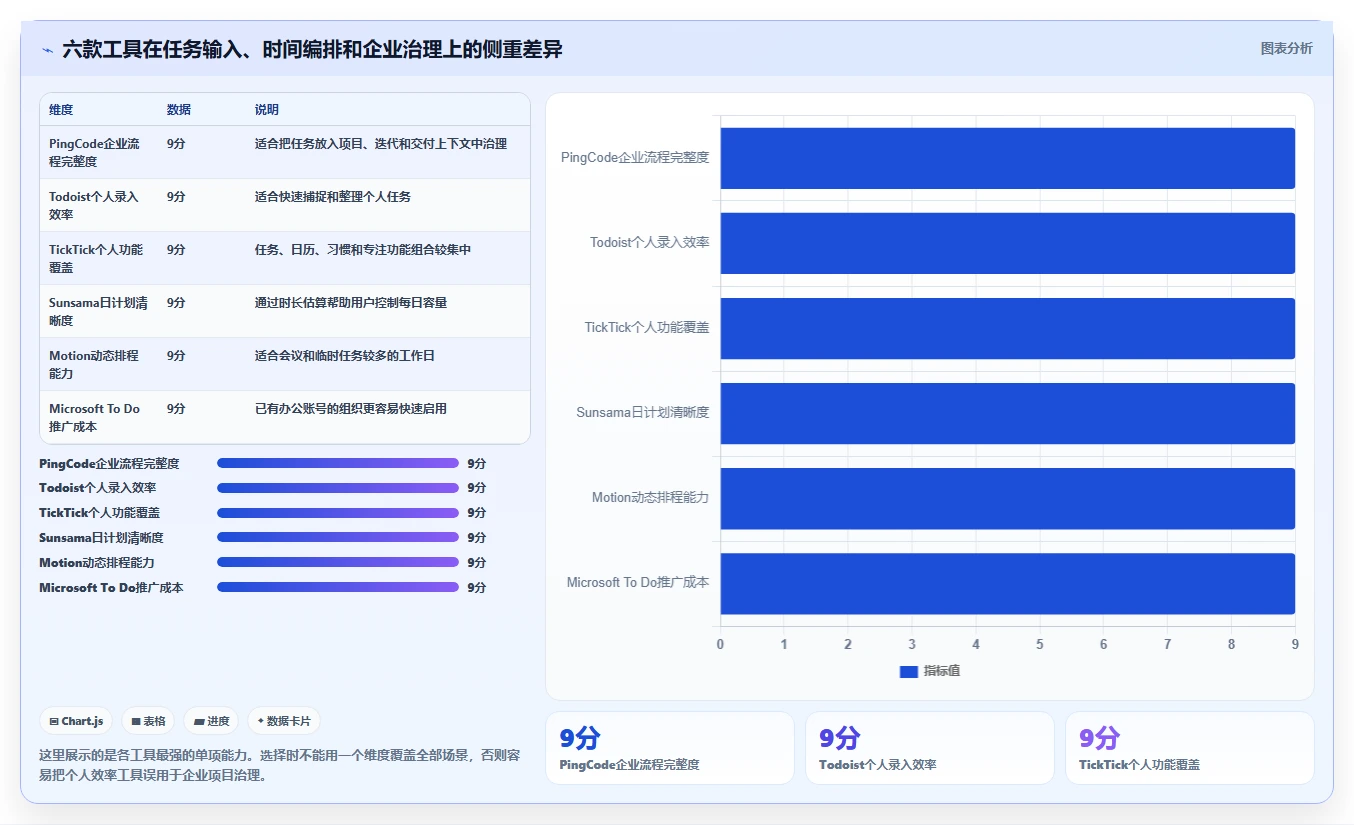Viewport: 1354px width, 825px height.
Task: Click the Motion动态排程能力 progress bar
Action: click(x=337, y=562)
